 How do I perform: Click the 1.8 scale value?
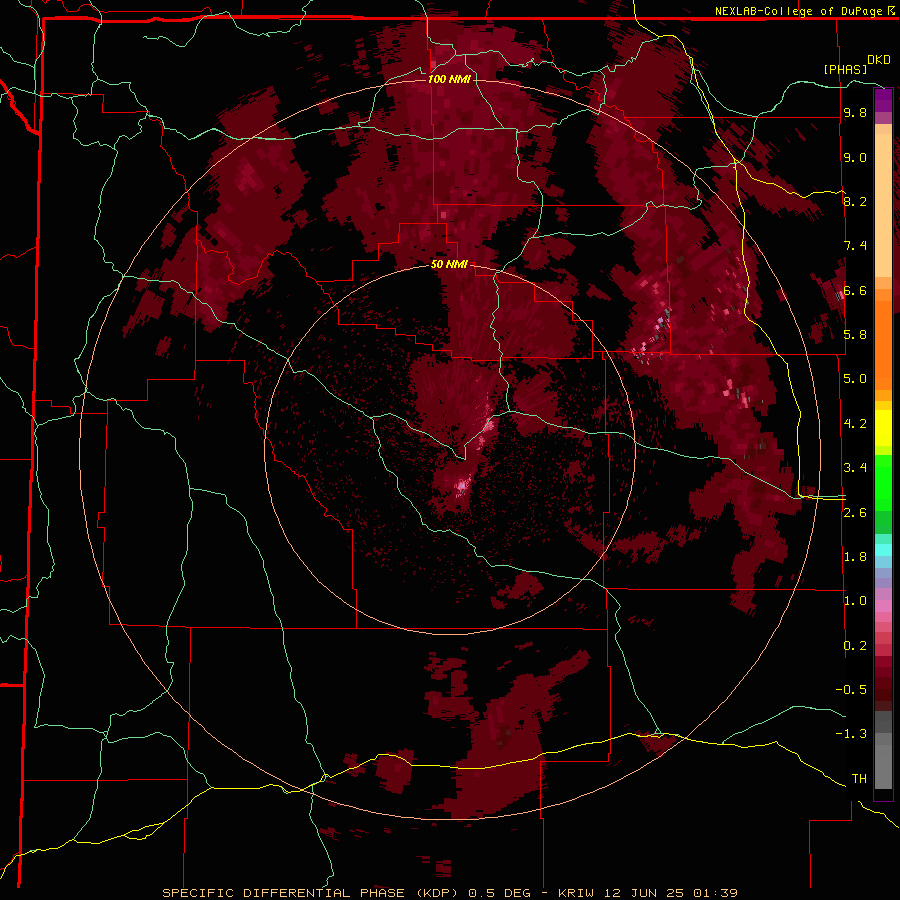click(x=855, y=557)
